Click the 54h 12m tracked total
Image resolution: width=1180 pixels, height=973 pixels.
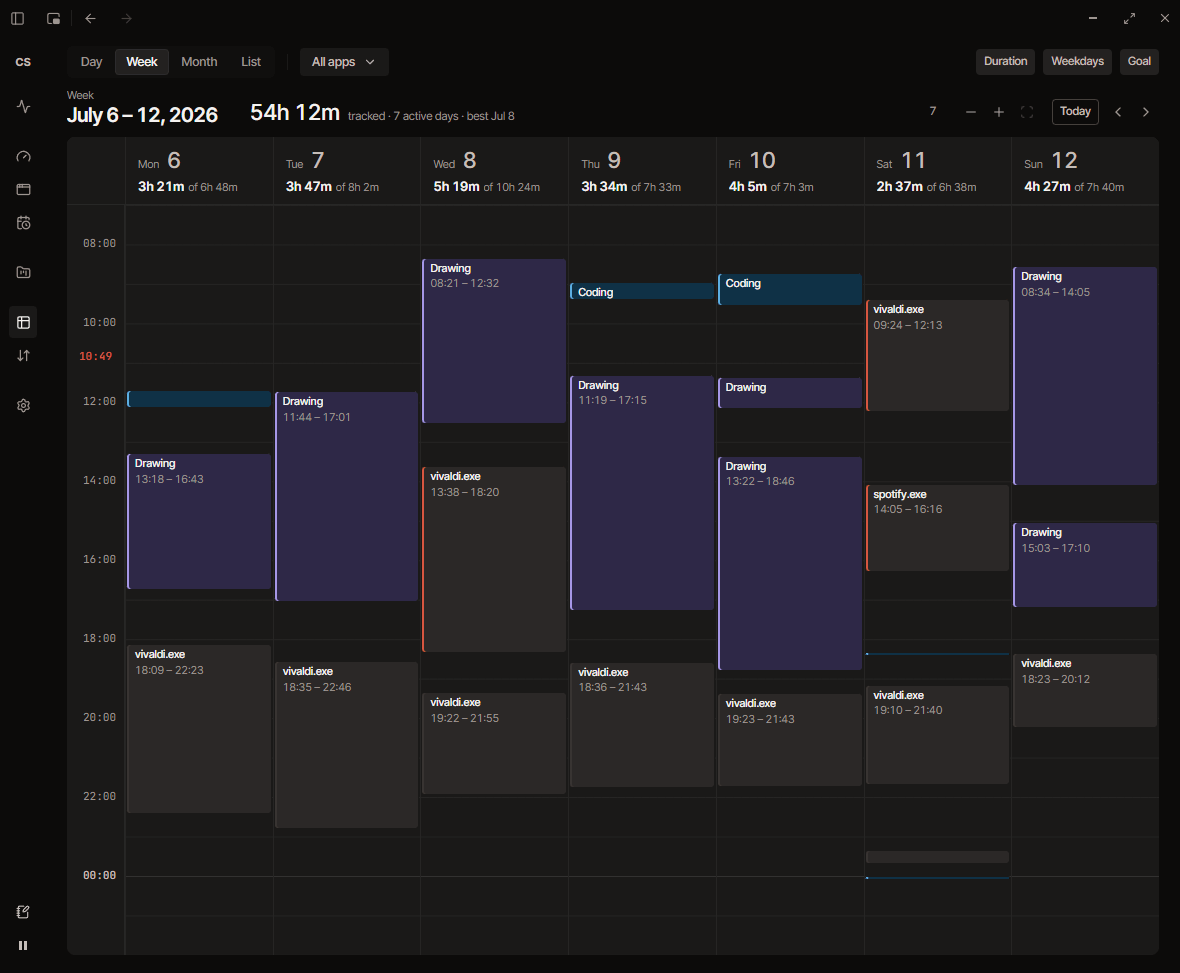tap(295, 113)
